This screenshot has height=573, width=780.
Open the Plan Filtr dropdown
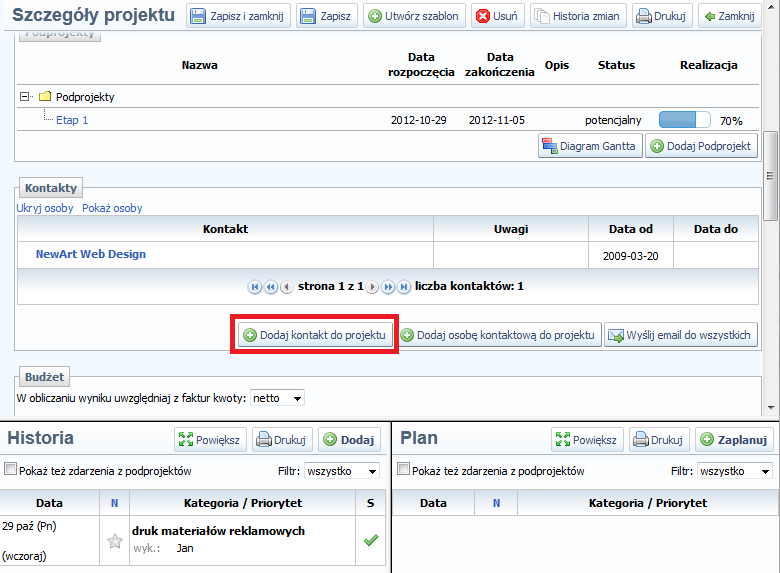tap(735, 471)
